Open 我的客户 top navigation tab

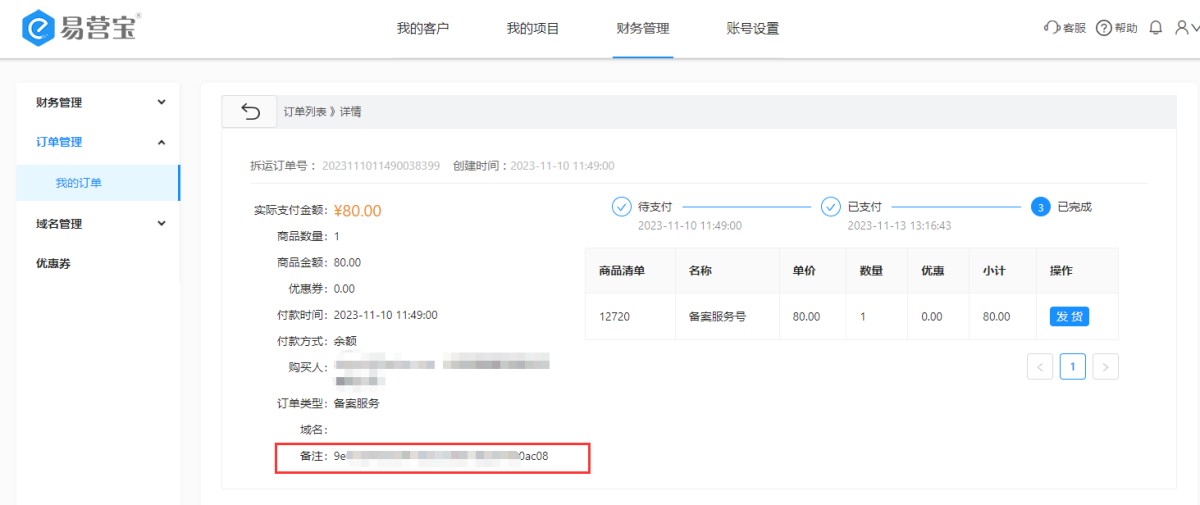423,28
